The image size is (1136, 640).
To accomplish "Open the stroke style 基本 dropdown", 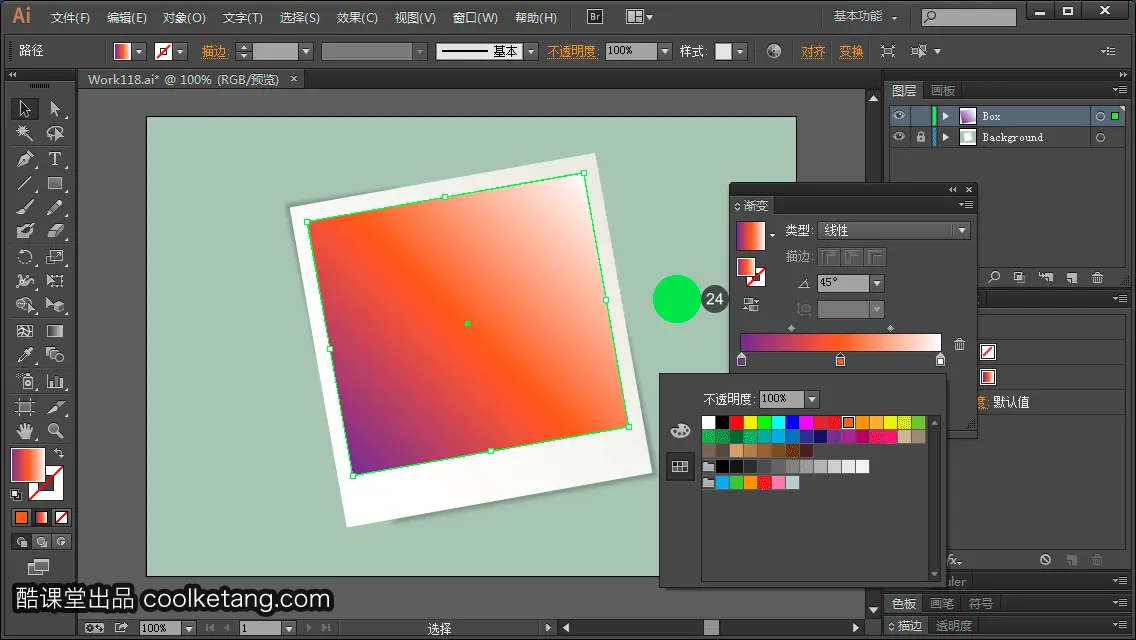I will (531, 51).
